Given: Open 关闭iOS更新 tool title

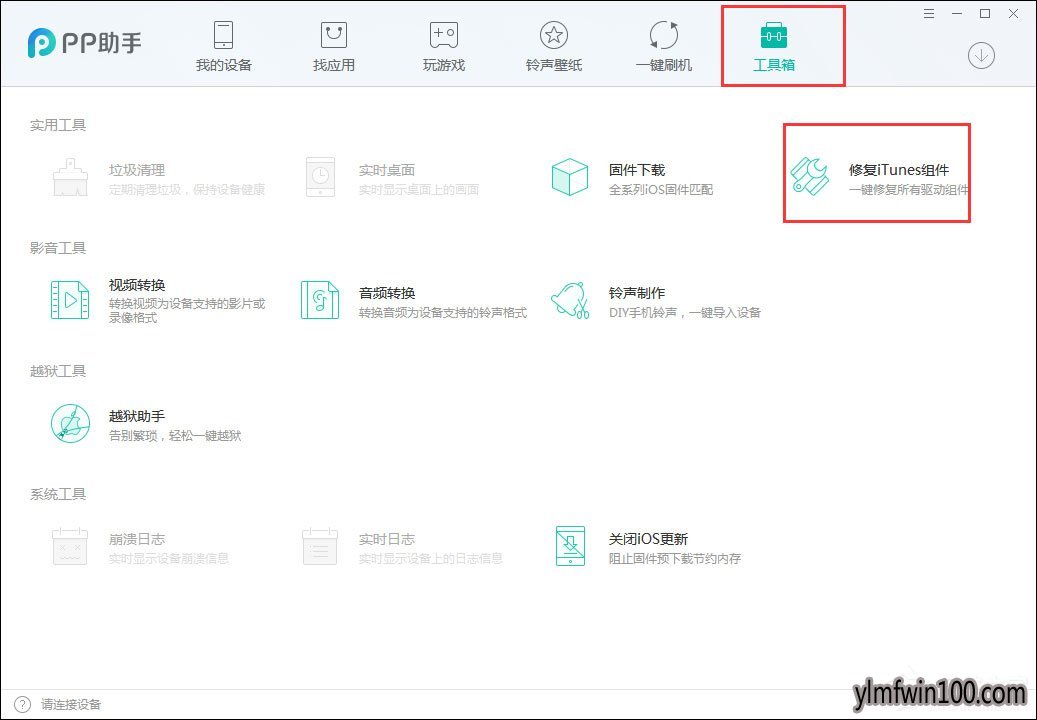Looking at the screenshot, I should click(648, 539).
